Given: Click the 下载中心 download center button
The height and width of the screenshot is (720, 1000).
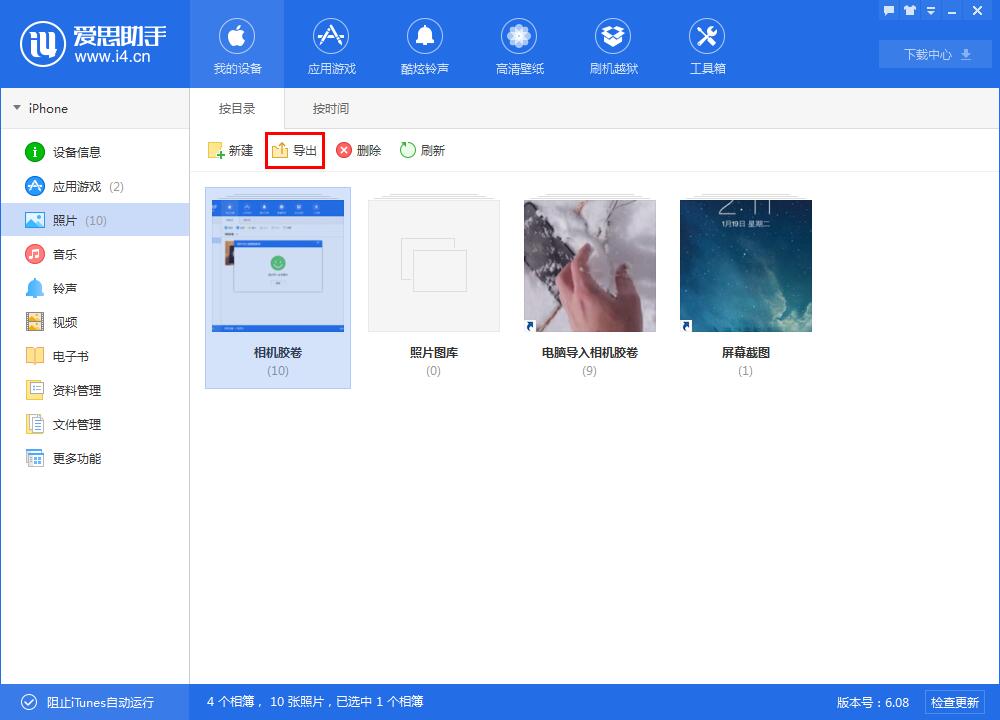Looking at the screenshot, I should click(x=934, y=54).
